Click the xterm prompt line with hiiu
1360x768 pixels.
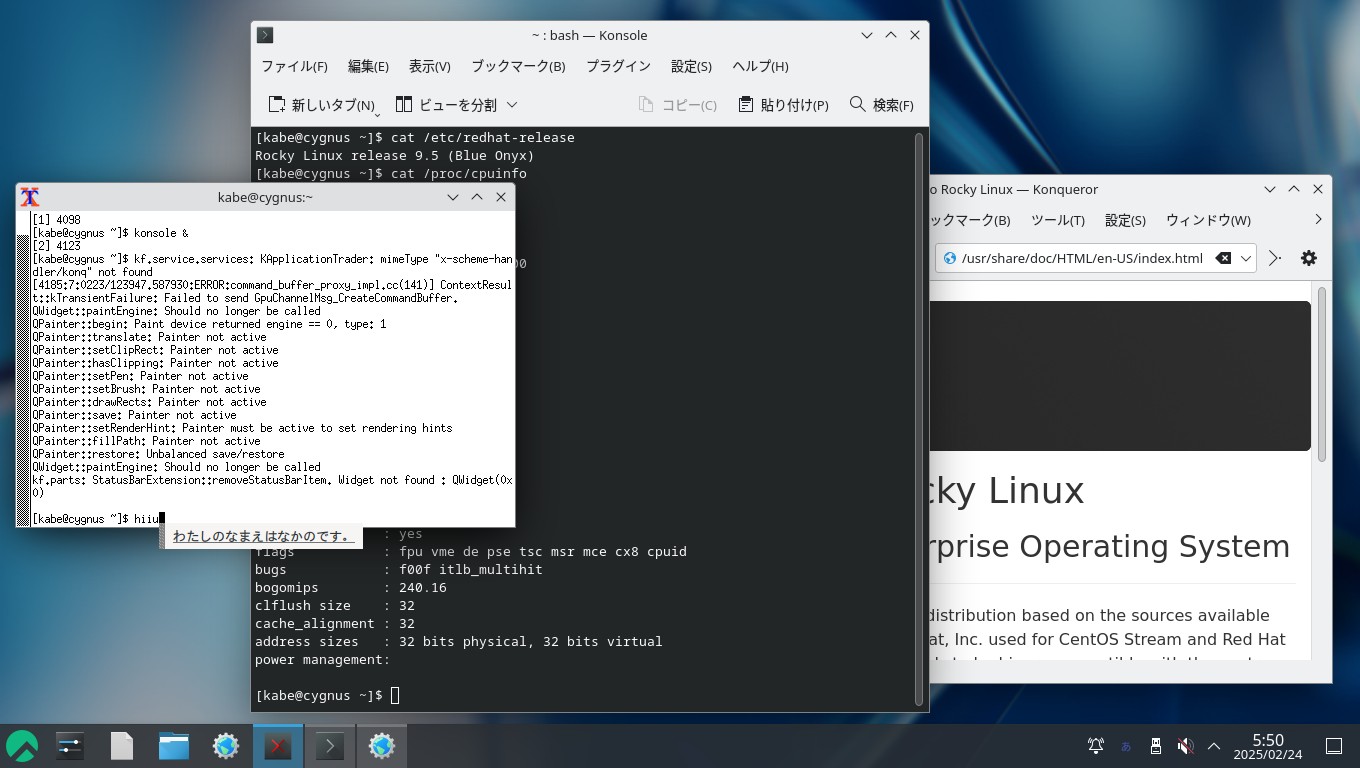point(97,518)
